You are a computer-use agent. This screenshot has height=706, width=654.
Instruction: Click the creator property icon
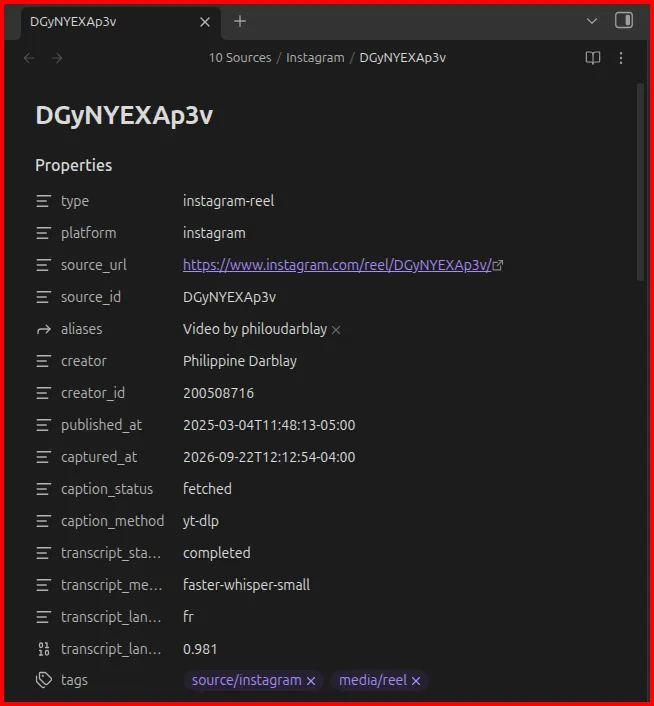pyautogui.click(x=43, y=361)
